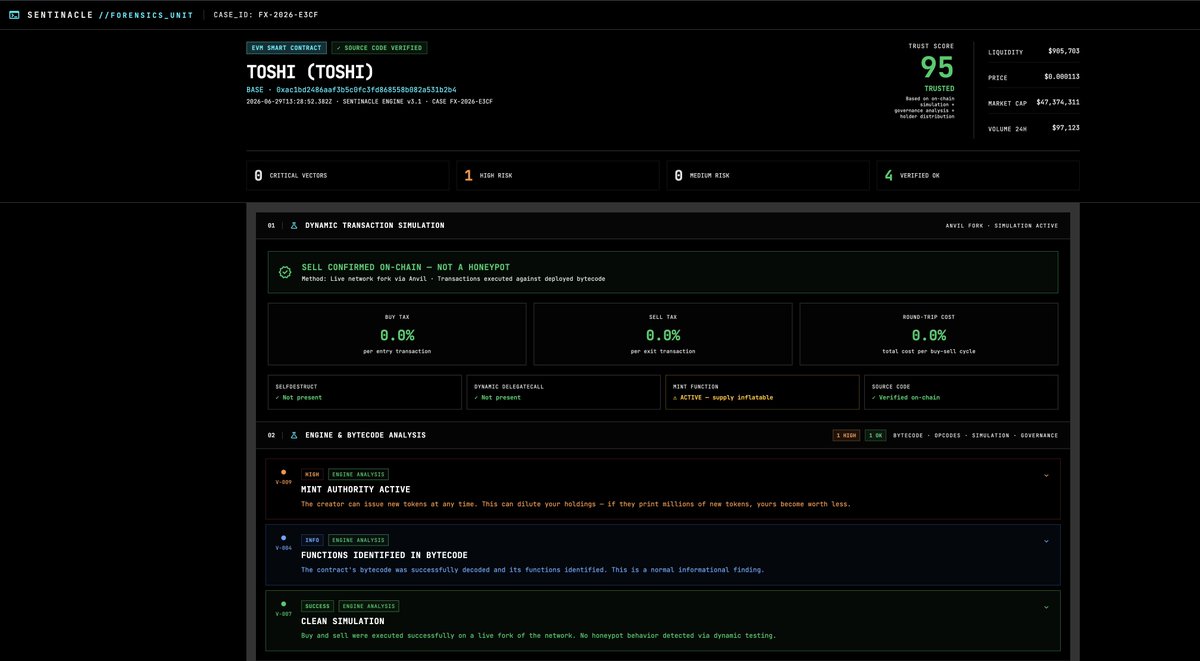Click the Source Code Verified badge

(x=380, y=47)
